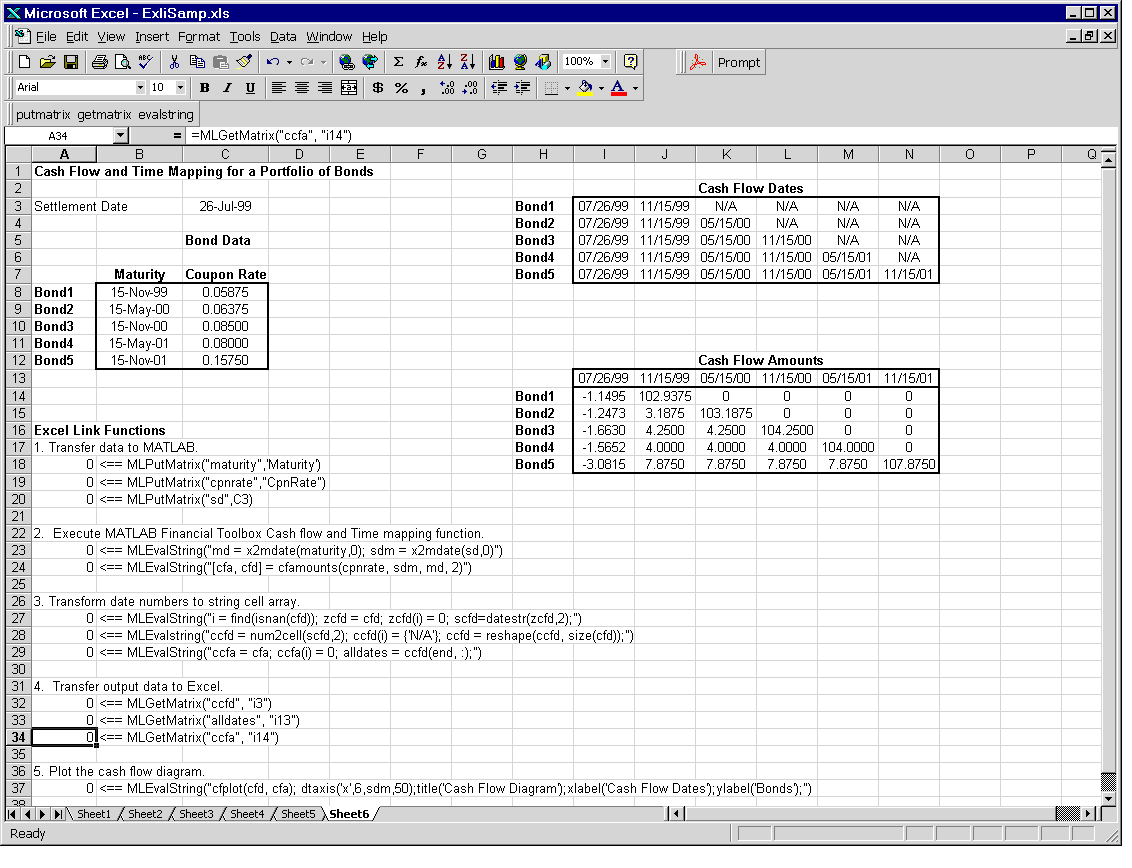The width and height of the screenshot is (1132, 868).
Task: Click the Fill Color paint bucket swatch
Action: click(x=585, y=88)
